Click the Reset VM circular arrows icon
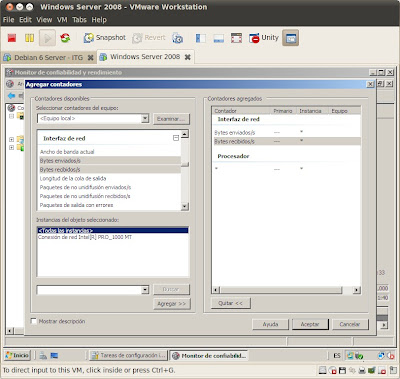 pos(65,38)
